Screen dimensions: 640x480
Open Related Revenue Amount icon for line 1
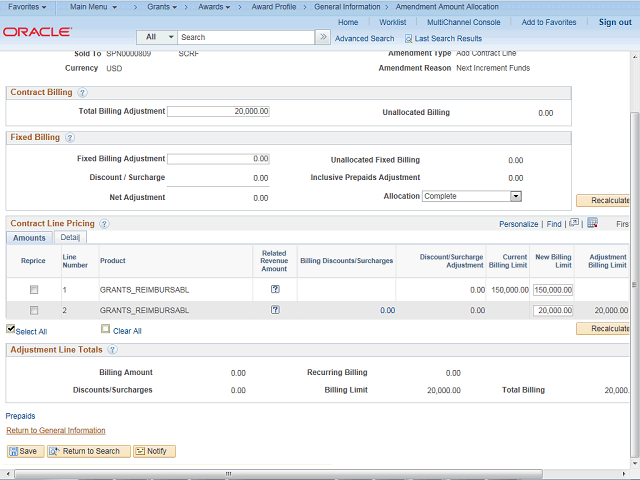point(275,289)
